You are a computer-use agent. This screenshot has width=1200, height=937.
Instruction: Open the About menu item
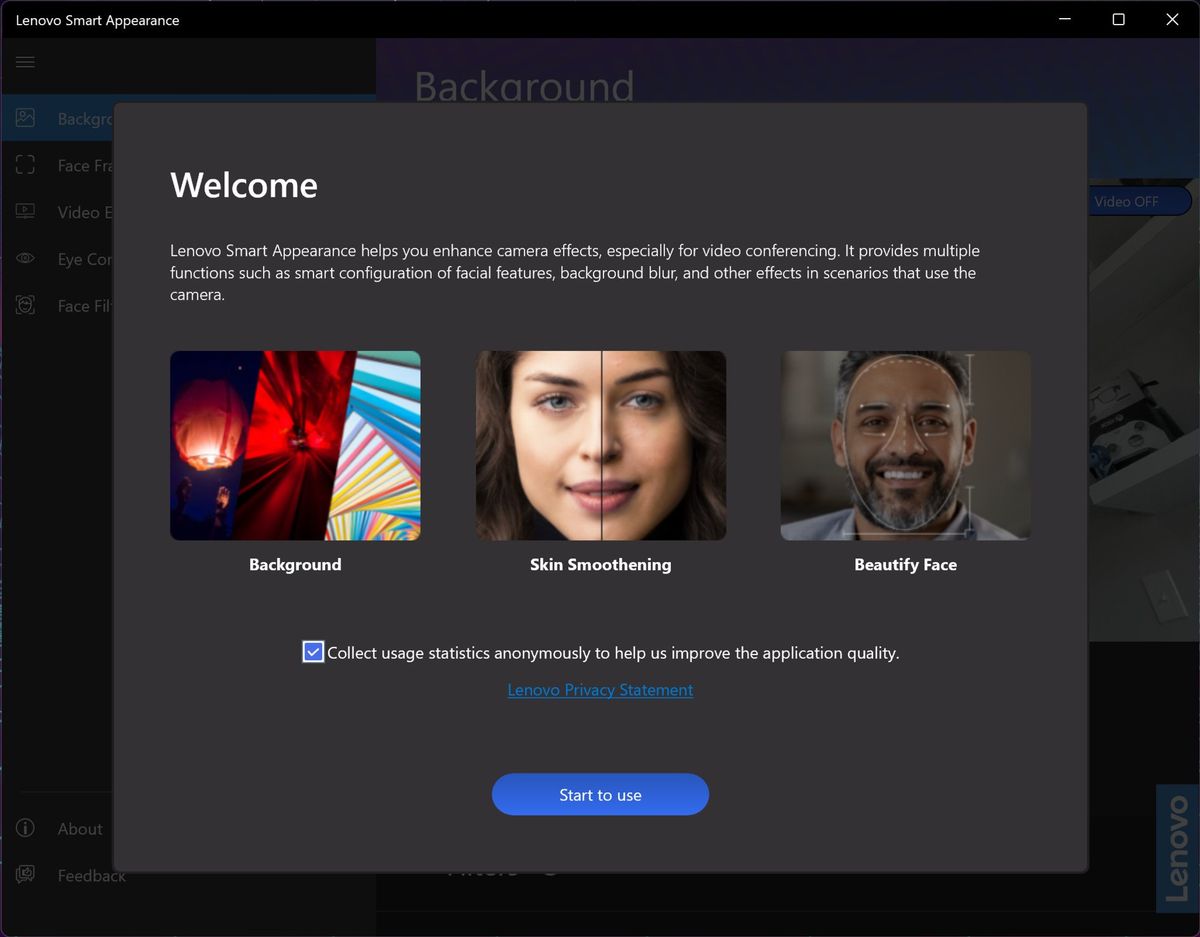pos(80,829)
